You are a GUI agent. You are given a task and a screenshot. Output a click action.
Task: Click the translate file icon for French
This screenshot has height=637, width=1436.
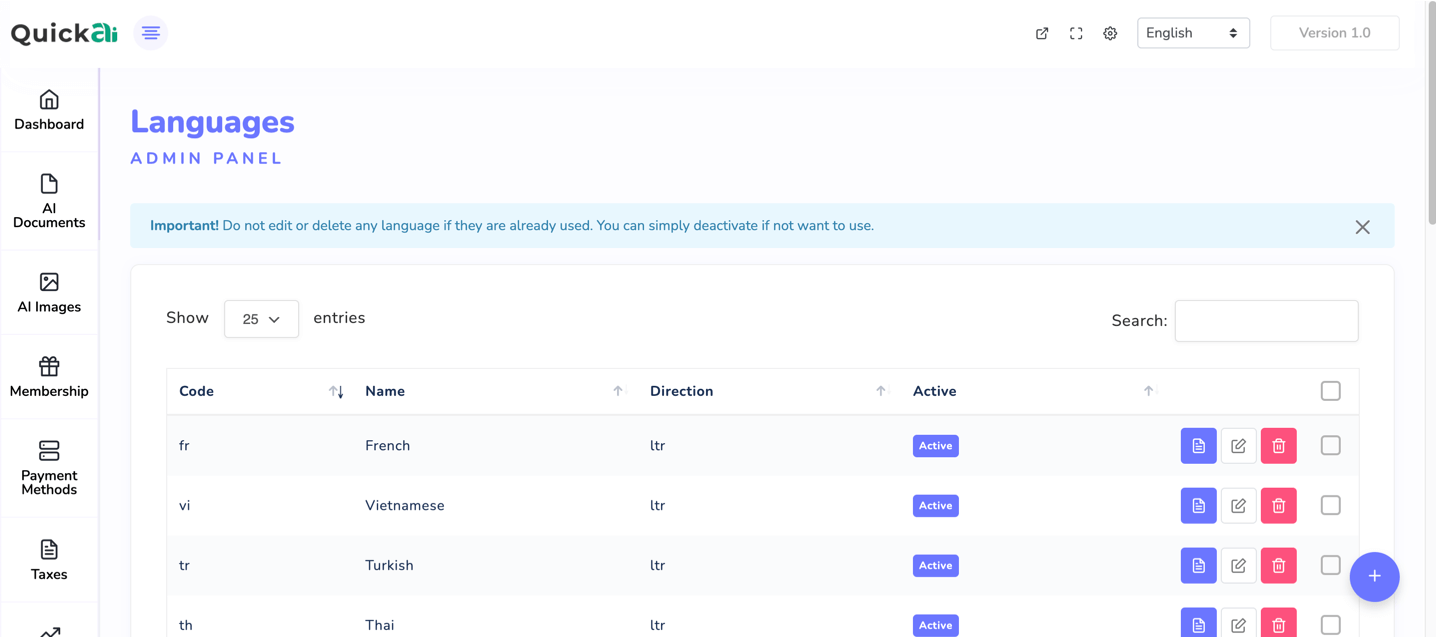(x=1198, y=446)
